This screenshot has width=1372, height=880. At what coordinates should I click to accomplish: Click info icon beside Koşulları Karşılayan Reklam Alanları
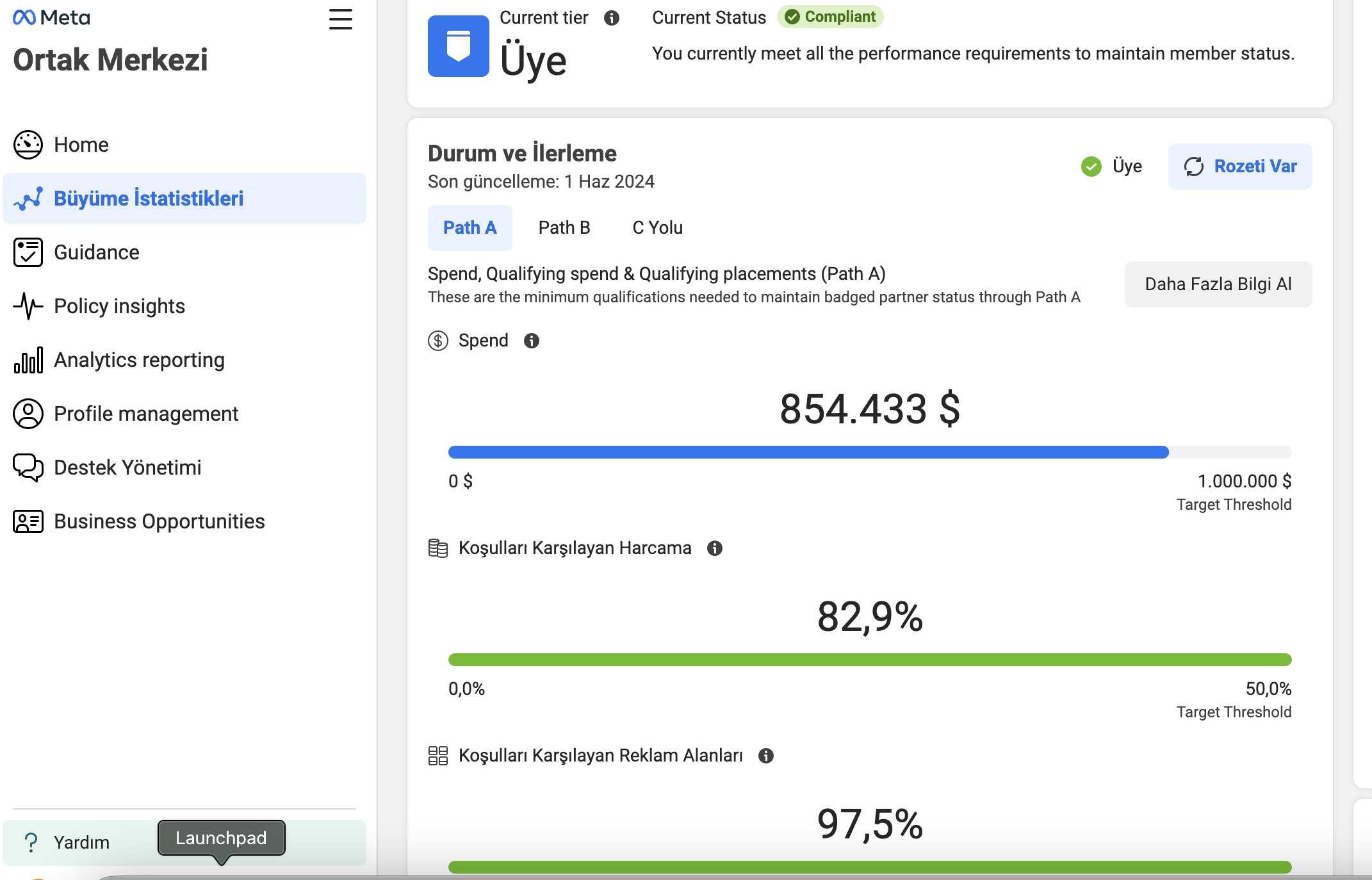[x=766, y=756]
